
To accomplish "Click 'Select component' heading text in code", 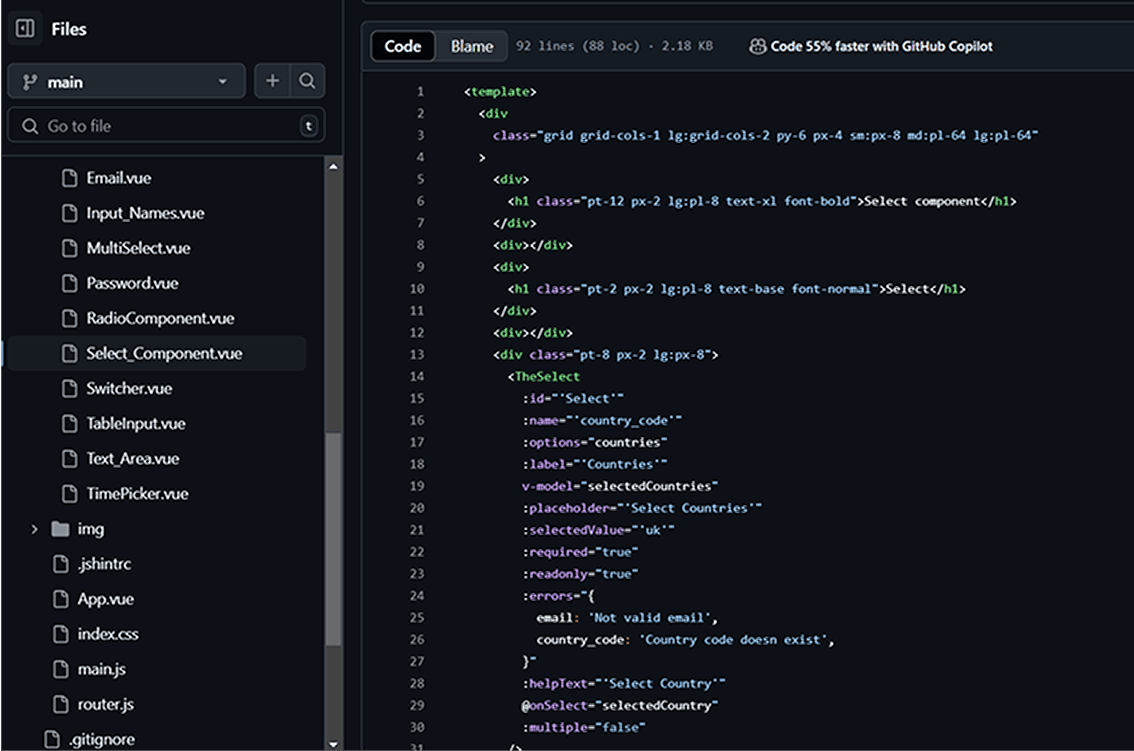I will 921,201.
